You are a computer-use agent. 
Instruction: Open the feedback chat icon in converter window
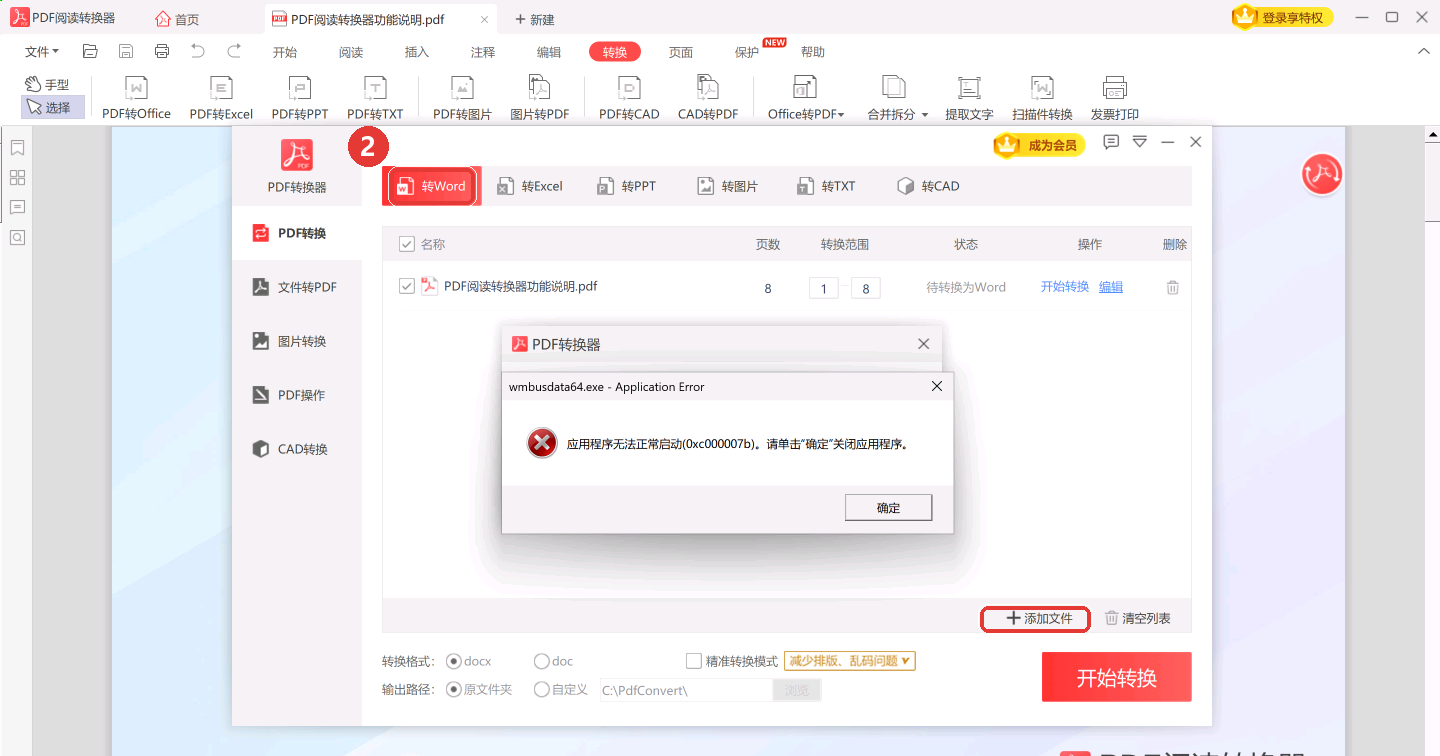[x=1111, y=142]
